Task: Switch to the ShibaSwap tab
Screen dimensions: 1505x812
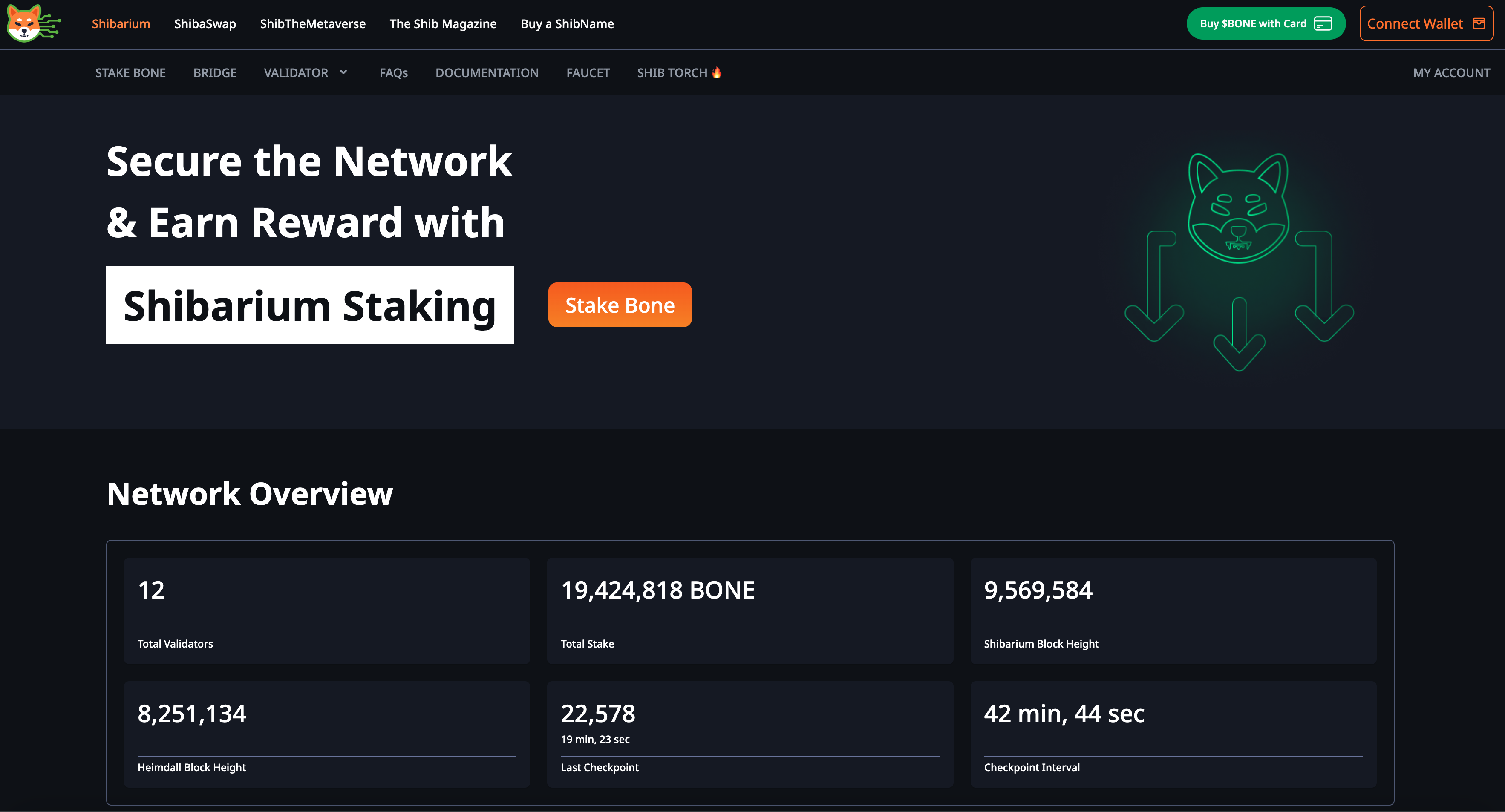Action: [205, 23]
